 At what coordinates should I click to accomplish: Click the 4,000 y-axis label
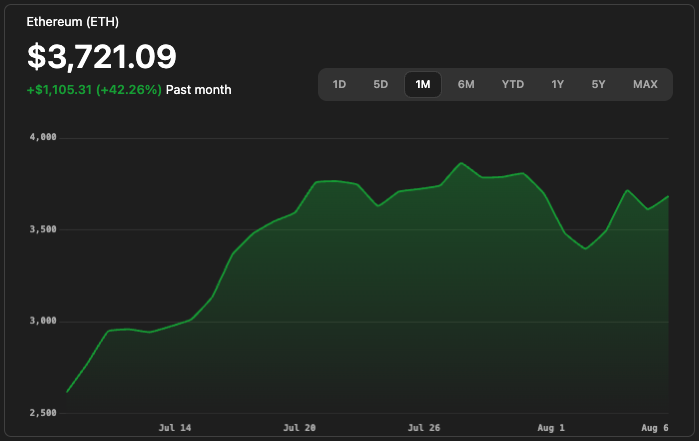coord(43,137)
